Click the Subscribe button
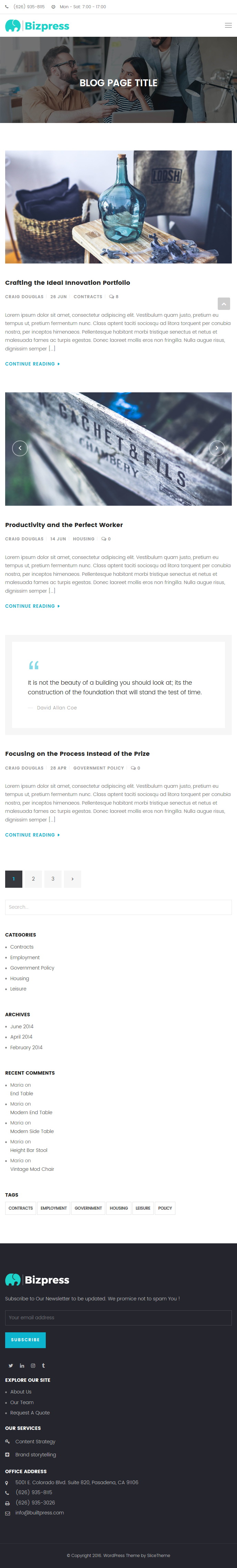 pyautogui.click(x=25, y=1340)
